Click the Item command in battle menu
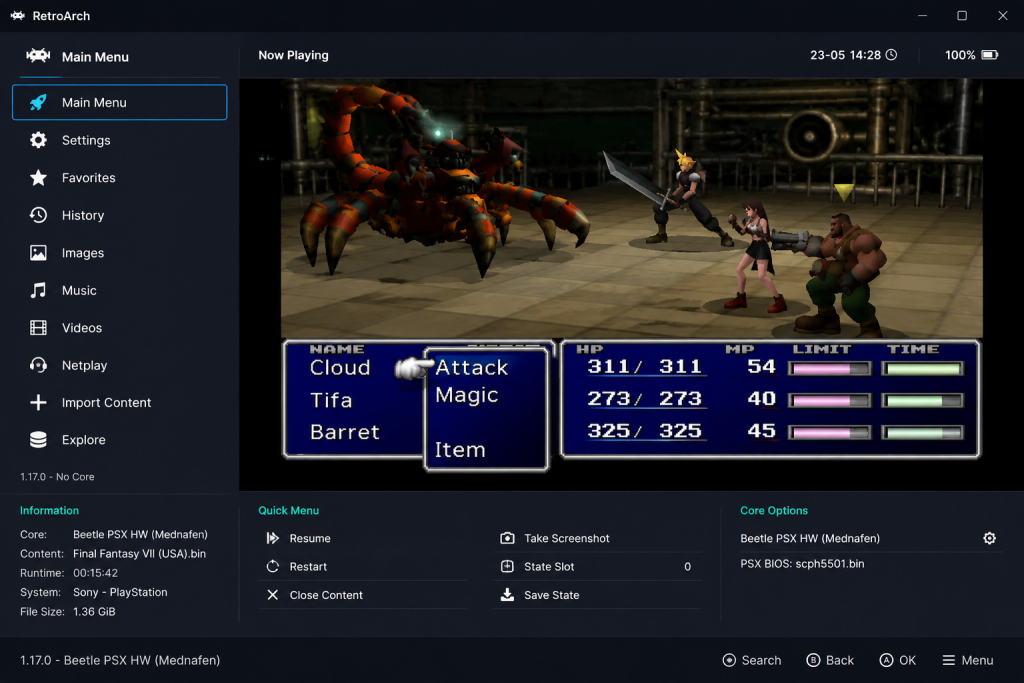The height and width of the screenshot is (683, 1024). click(460, 450)
